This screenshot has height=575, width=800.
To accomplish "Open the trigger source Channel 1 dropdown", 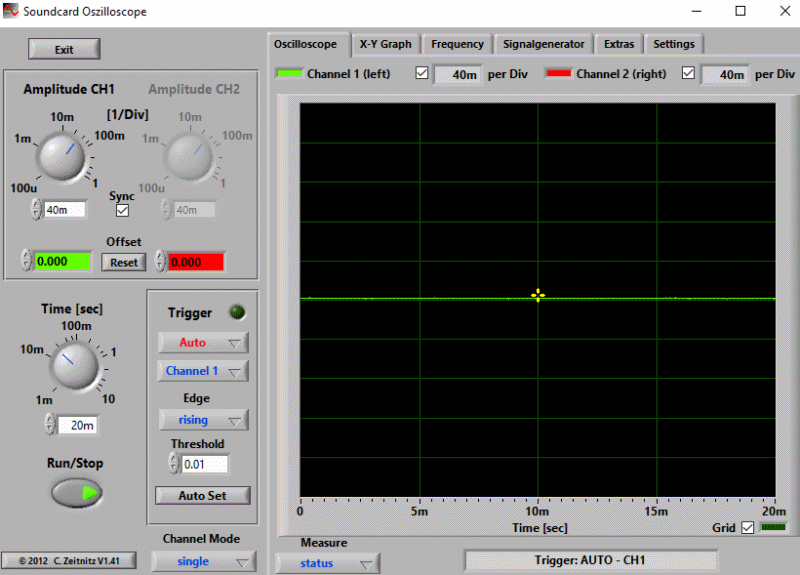I will [x=203, y=371].
